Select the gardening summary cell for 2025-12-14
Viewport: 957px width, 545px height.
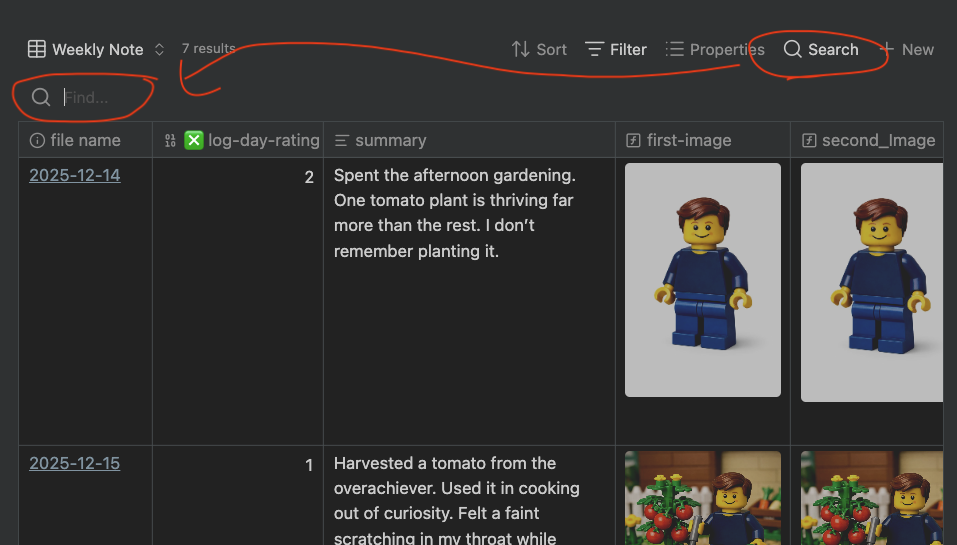click(455, 213)
